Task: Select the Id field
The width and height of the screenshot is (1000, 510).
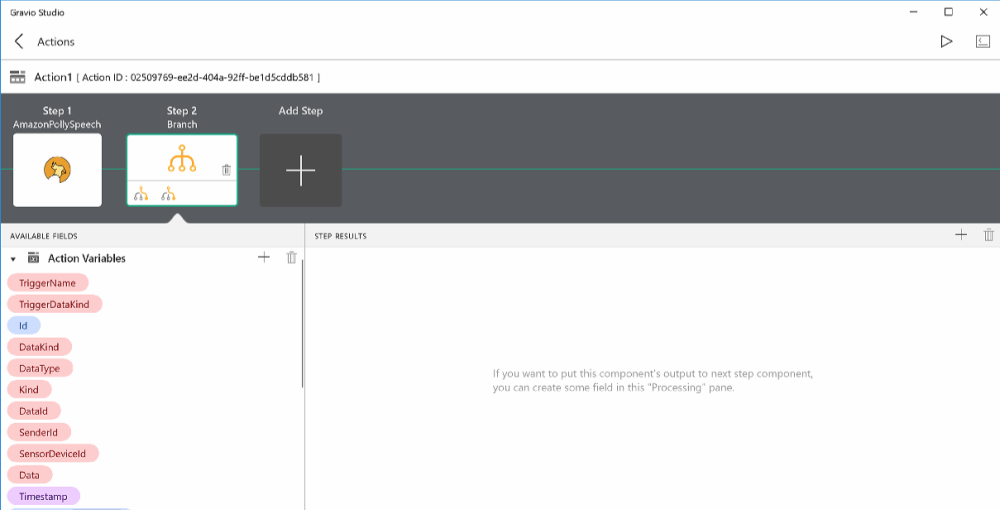Action: [24, 326]
